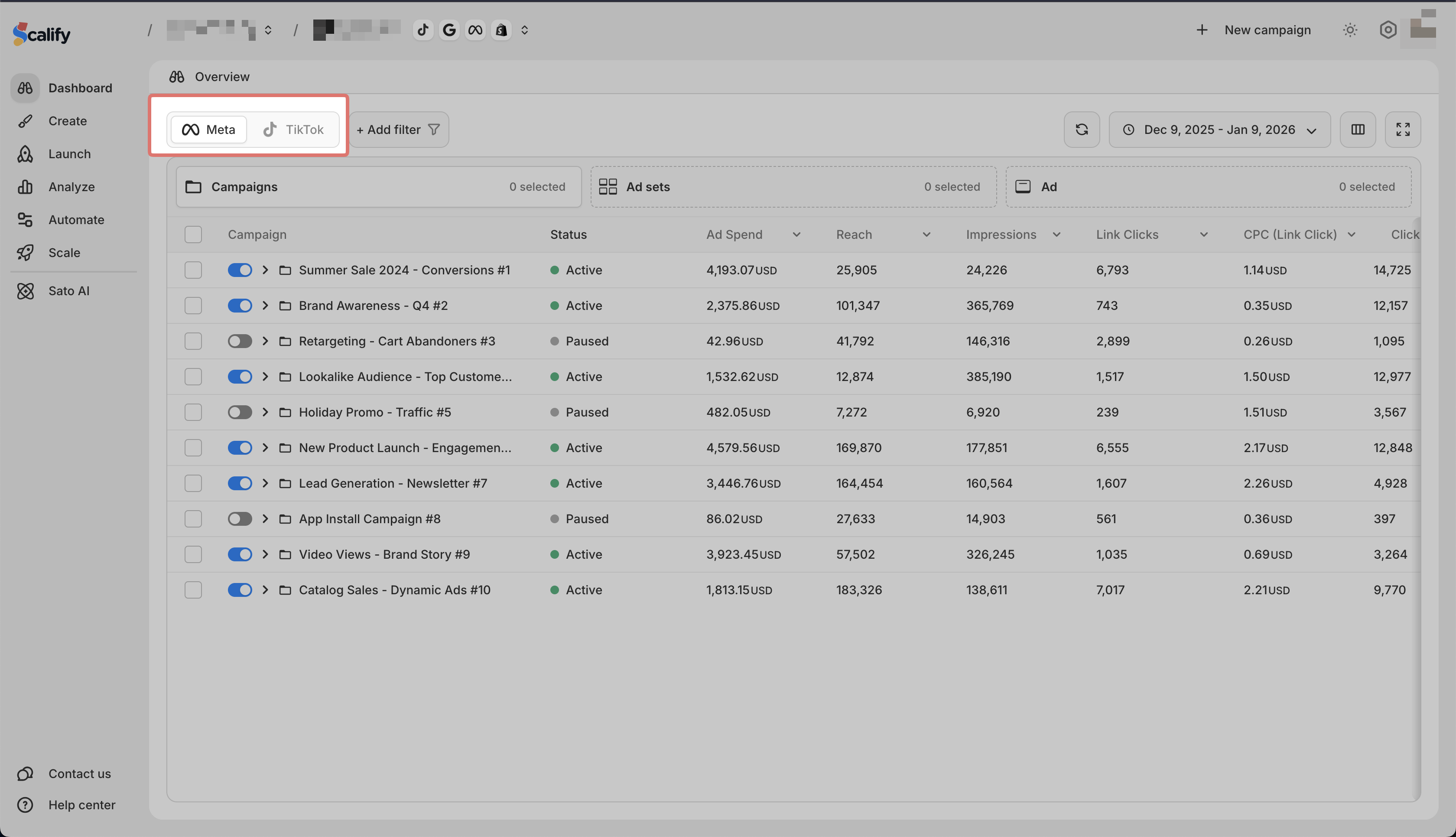
Task: Switch to the TikTok platform tab
Action: [294, 129]
